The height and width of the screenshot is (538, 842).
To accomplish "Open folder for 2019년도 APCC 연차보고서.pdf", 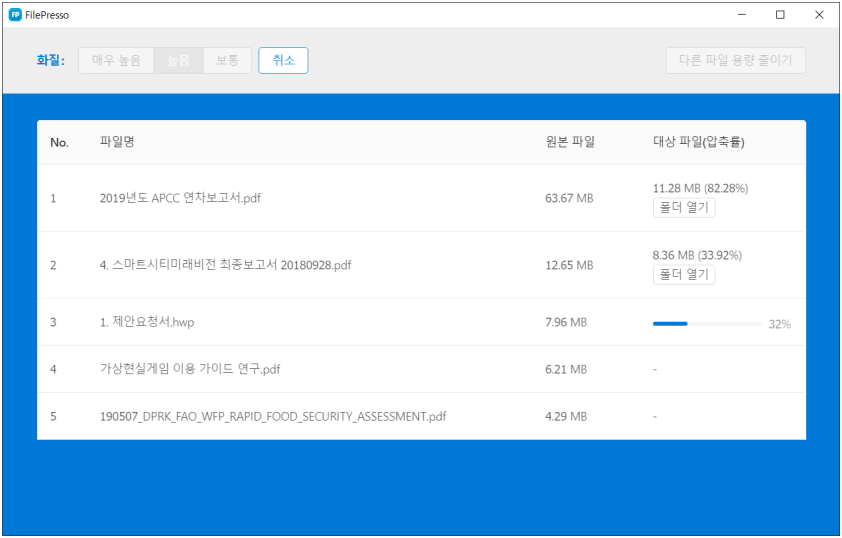I will 683,208.
